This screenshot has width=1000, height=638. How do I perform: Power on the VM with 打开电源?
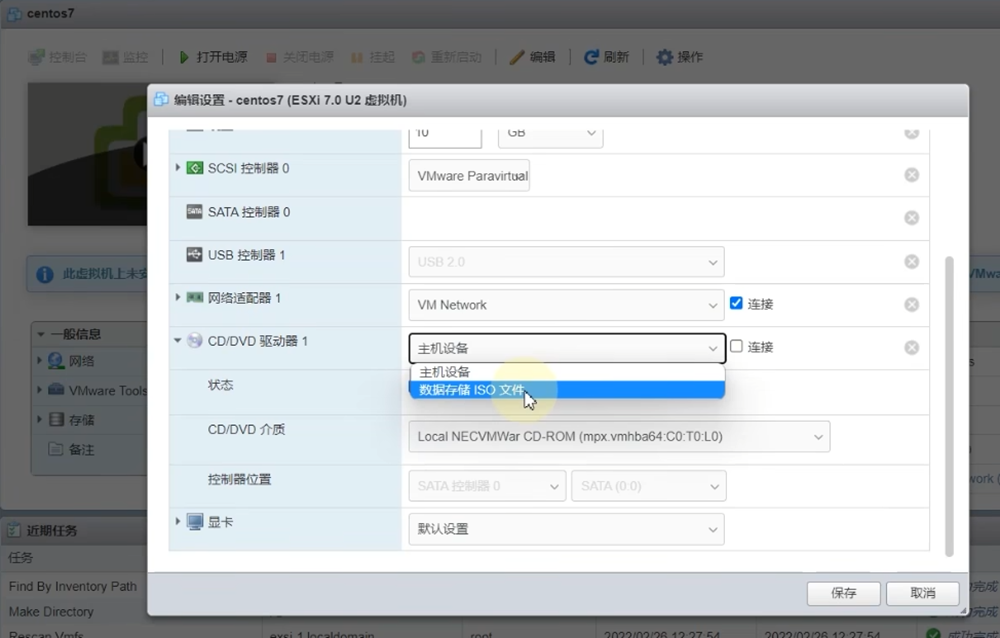(214, 57)
